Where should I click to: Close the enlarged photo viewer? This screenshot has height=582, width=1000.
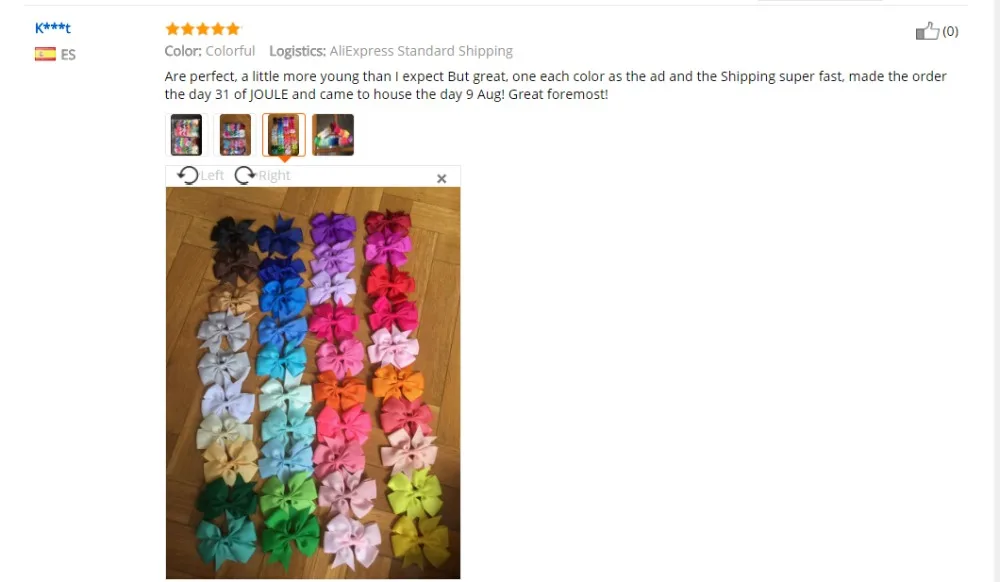441,178
